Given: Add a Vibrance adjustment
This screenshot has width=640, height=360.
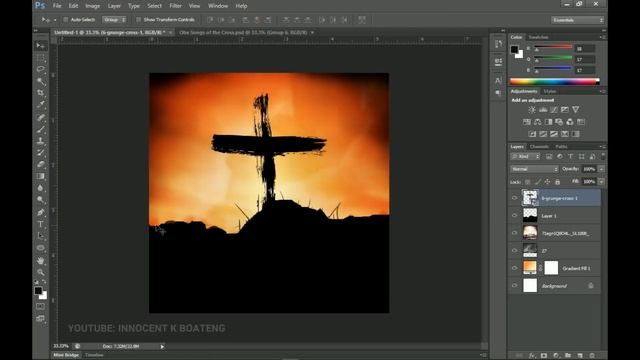Looking at the screenshot, I should click(576, 110).
